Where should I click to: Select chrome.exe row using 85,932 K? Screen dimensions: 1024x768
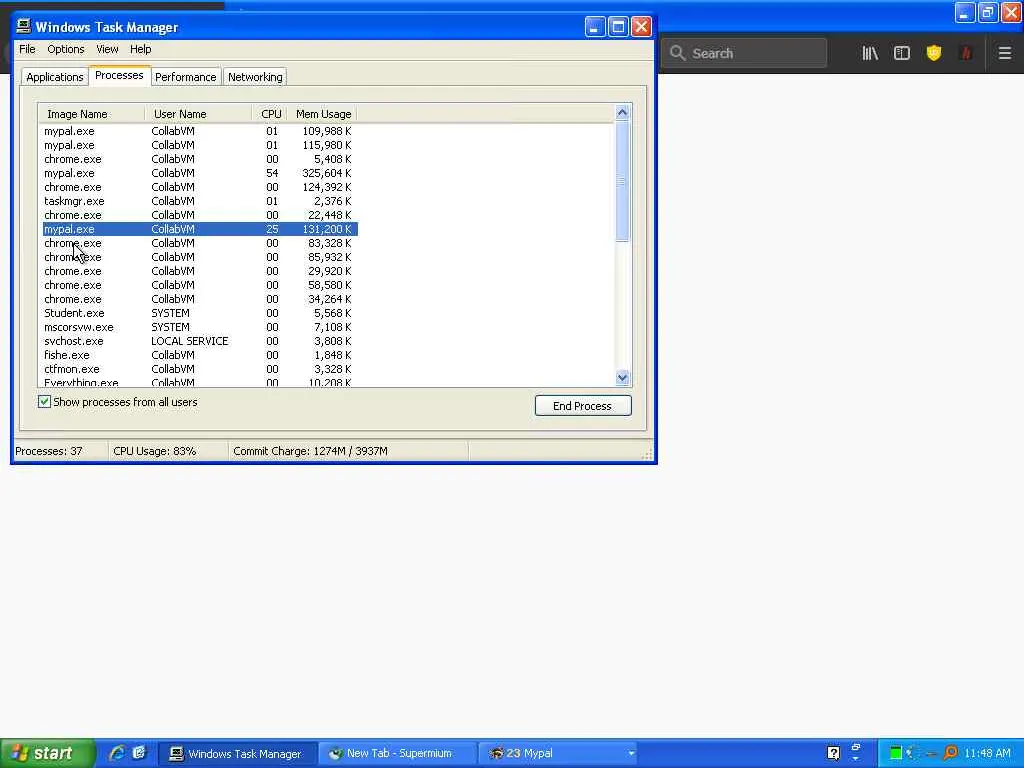click(x=198, y=257)
